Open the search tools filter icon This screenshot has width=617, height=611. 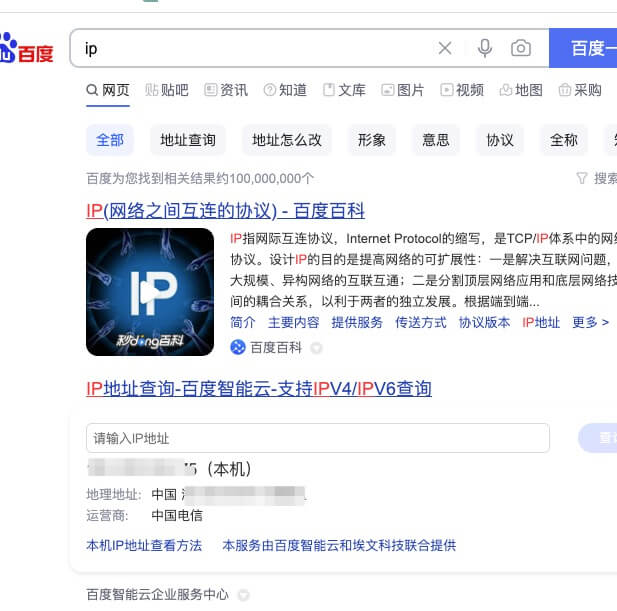582,178
